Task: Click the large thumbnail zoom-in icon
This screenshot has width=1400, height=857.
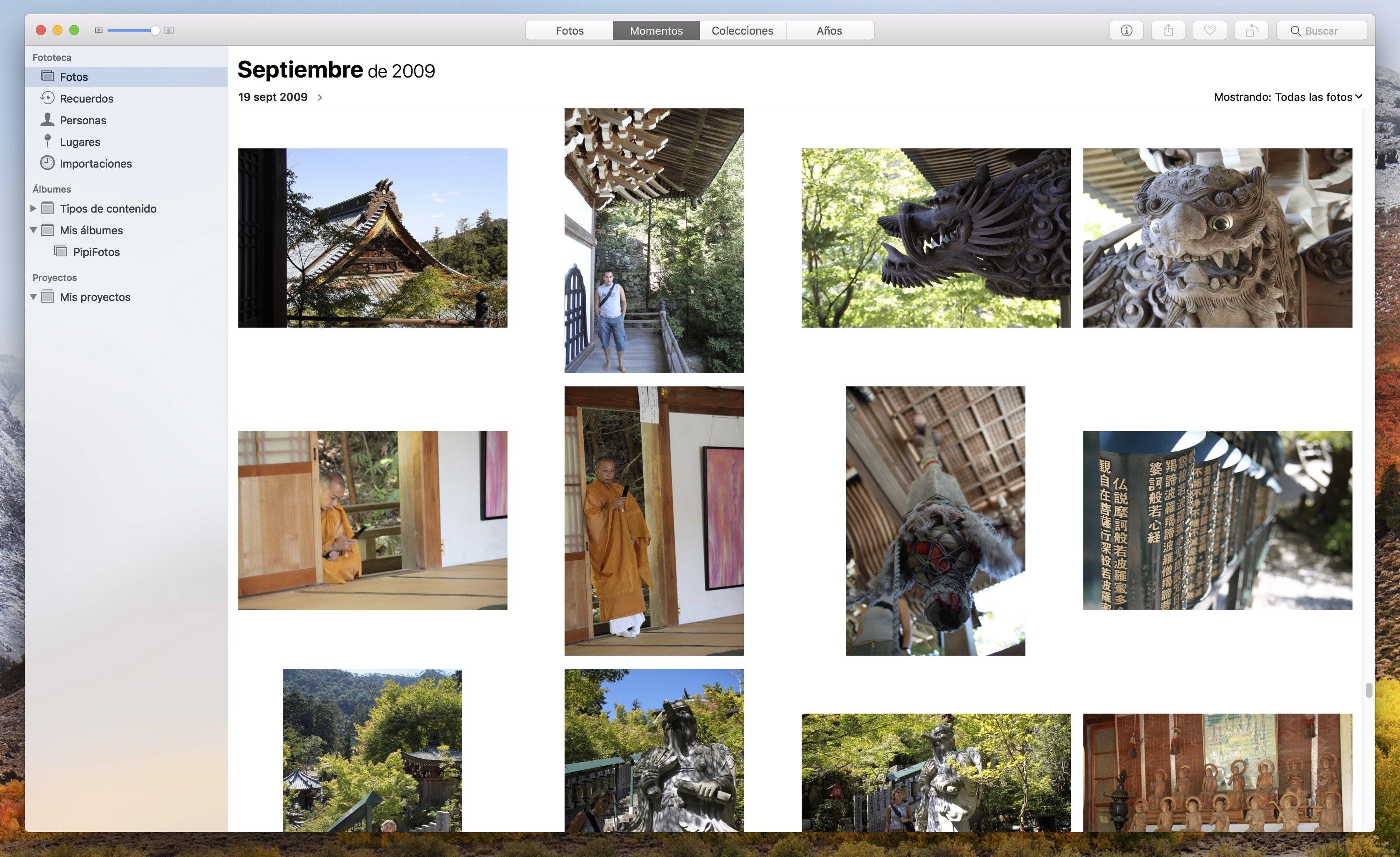Action: (x=169, y=31)
